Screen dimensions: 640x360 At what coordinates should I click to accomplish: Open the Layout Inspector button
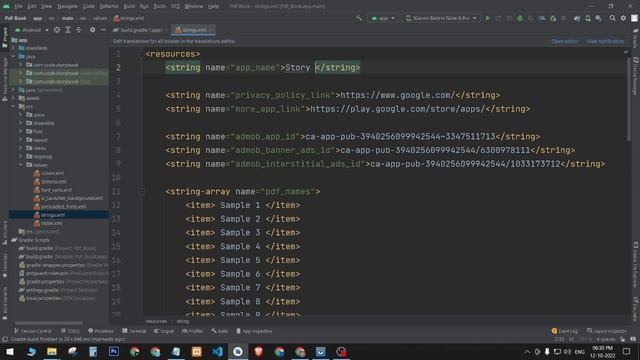pyautogui.click(x=607, y=331)
